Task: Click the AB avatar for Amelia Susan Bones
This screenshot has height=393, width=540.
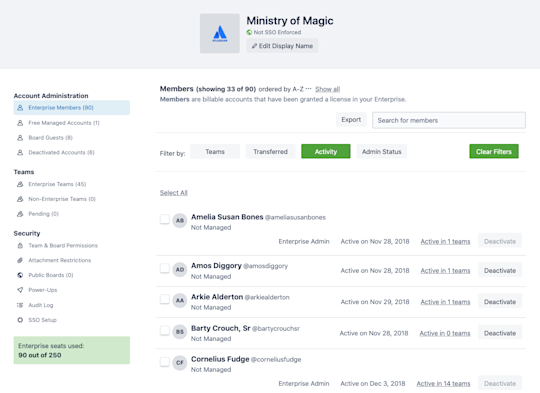Action: point(180,220)
